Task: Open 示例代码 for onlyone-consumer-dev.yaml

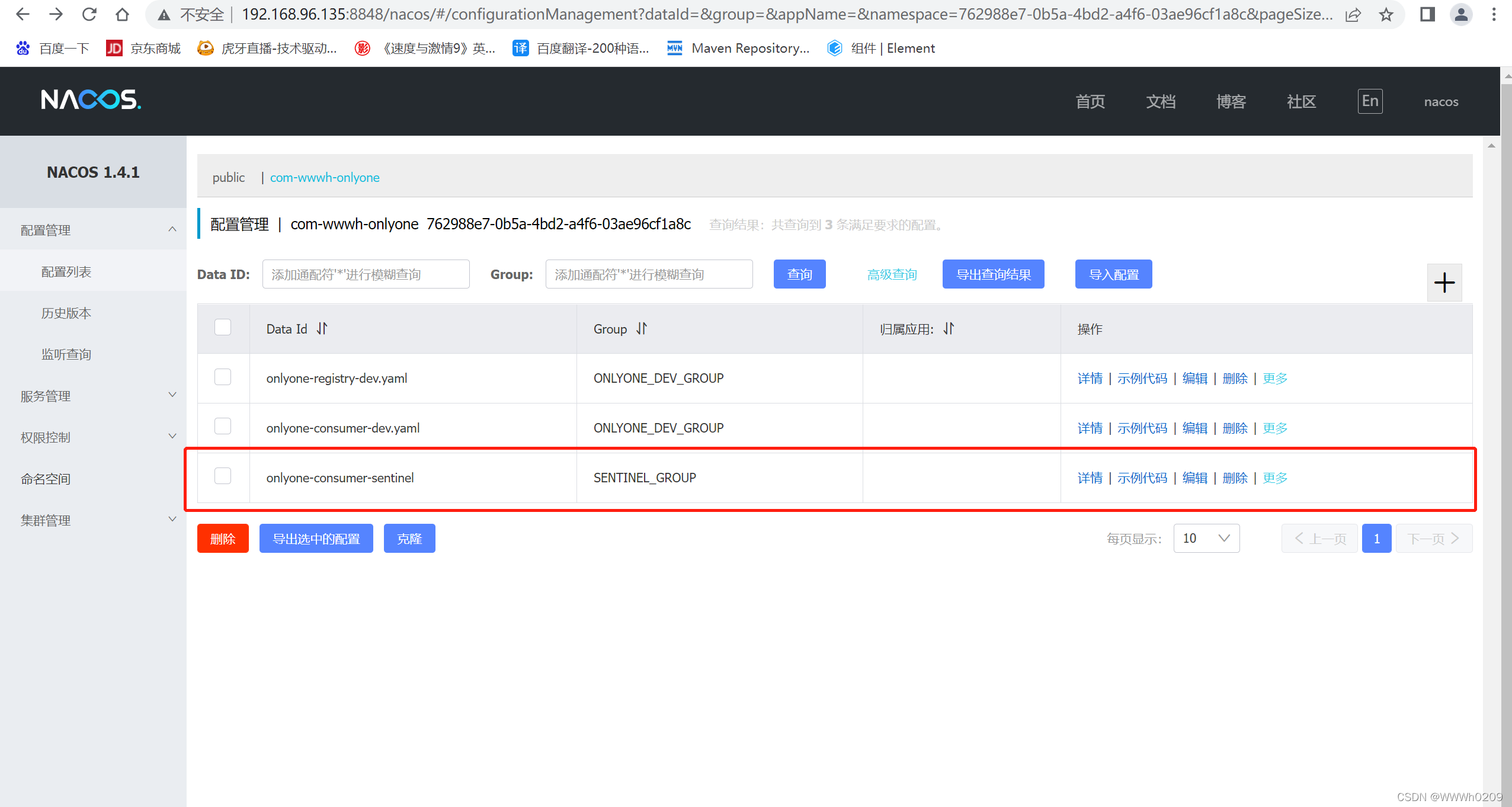Action: coord(1142,428)
